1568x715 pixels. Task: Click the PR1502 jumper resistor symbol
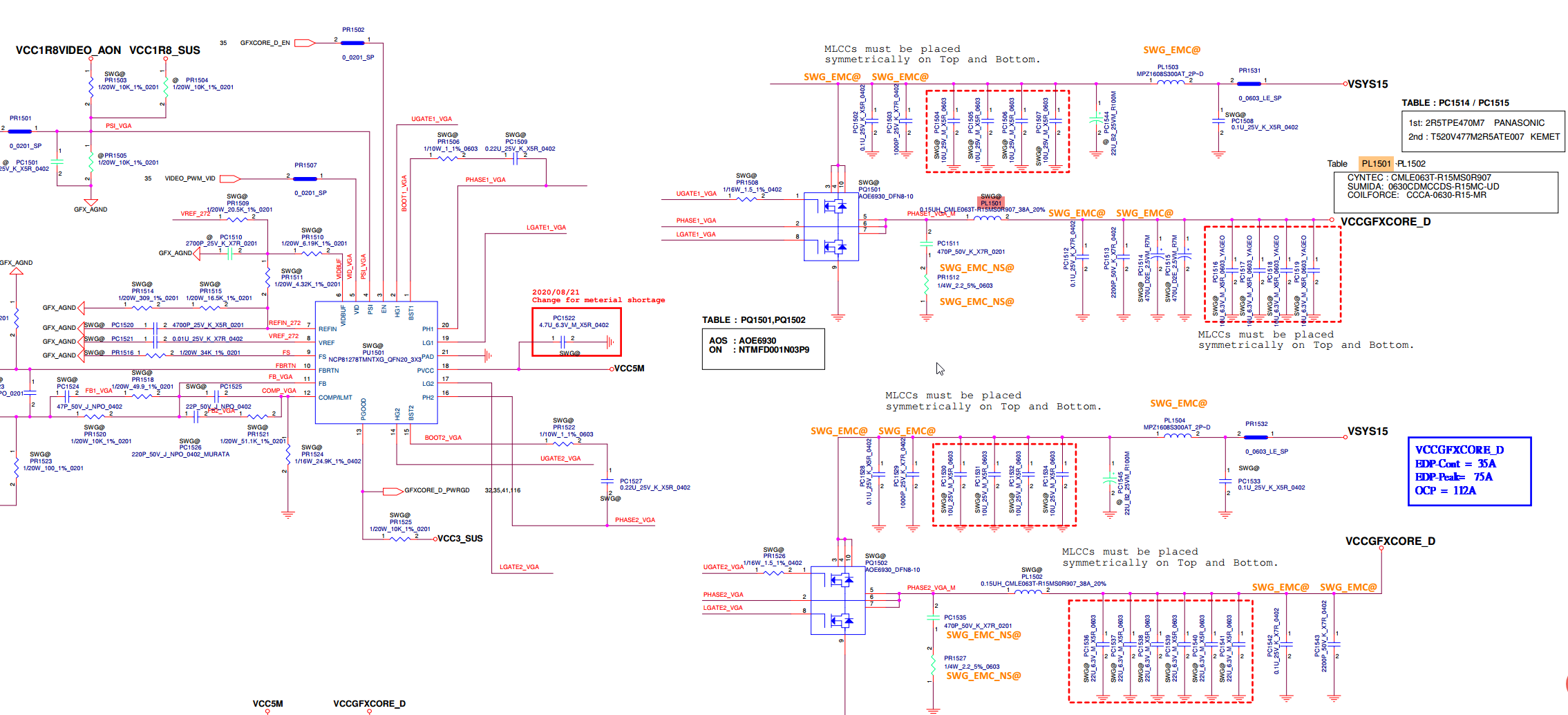pyautogui.click(x=353, y=43)
